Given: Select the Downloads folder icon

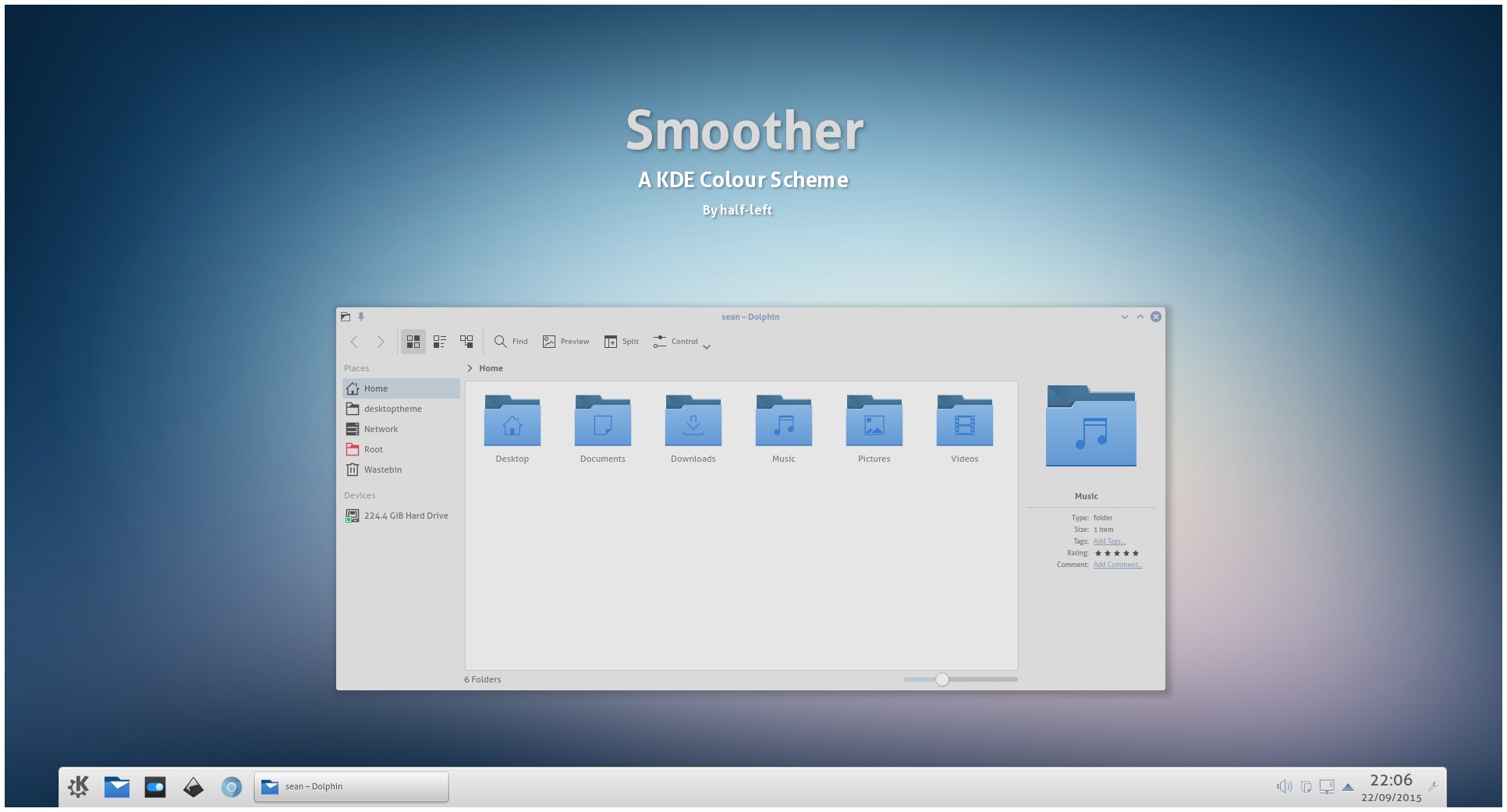Looking at the screenshot, I should pos(693,421).
